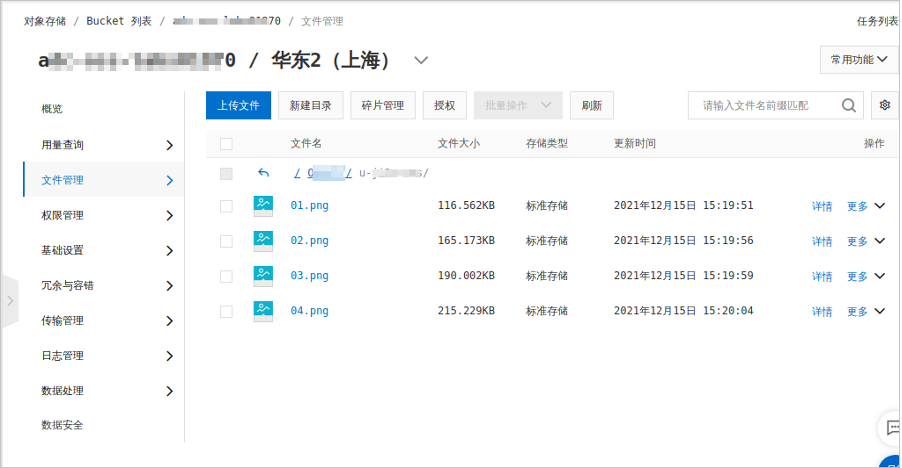Click the image icon for 03.png
902x468 pixels.
point(263,276)
